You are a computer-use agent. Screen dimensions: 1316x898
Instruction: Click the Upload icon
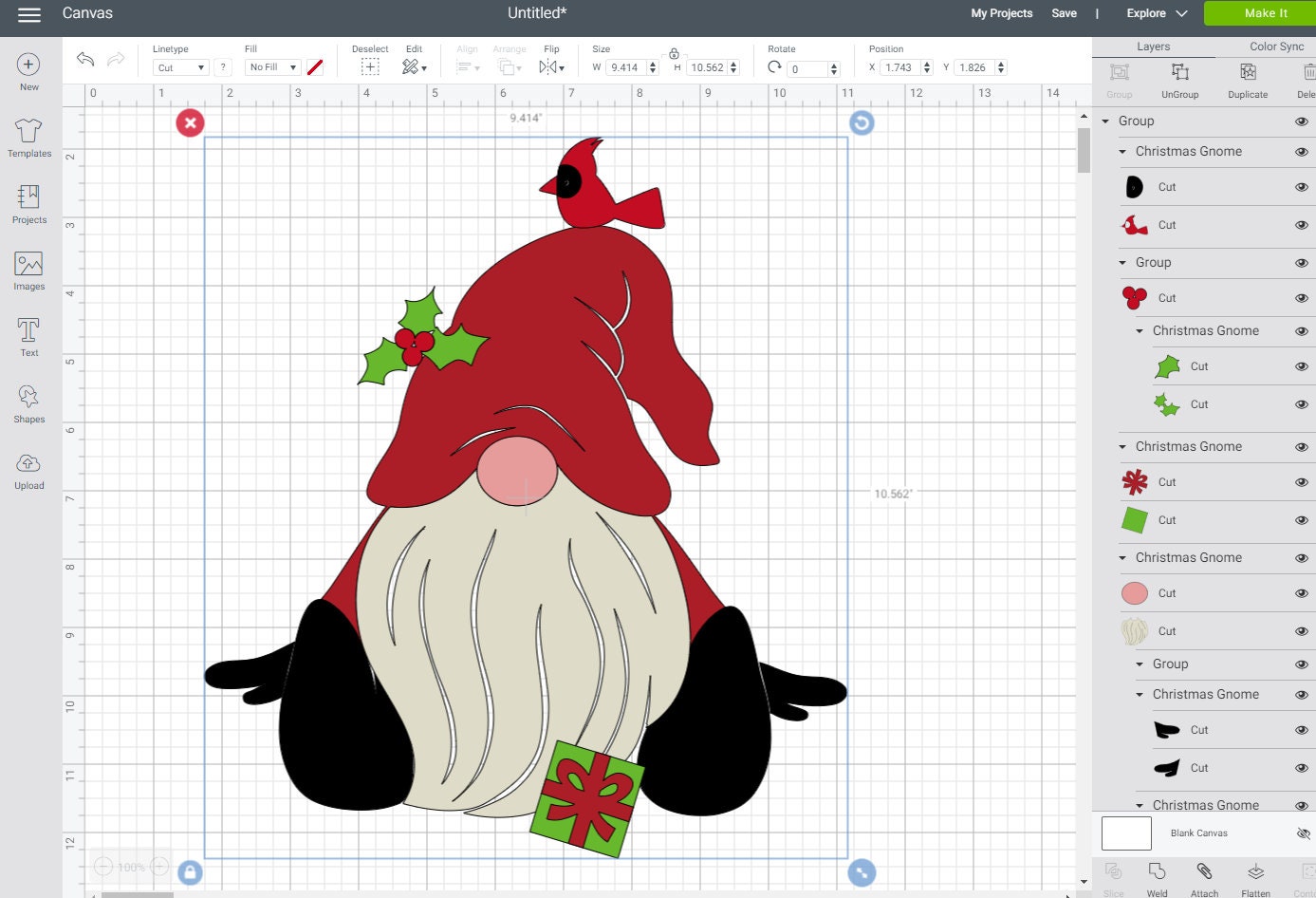[28, 462]
